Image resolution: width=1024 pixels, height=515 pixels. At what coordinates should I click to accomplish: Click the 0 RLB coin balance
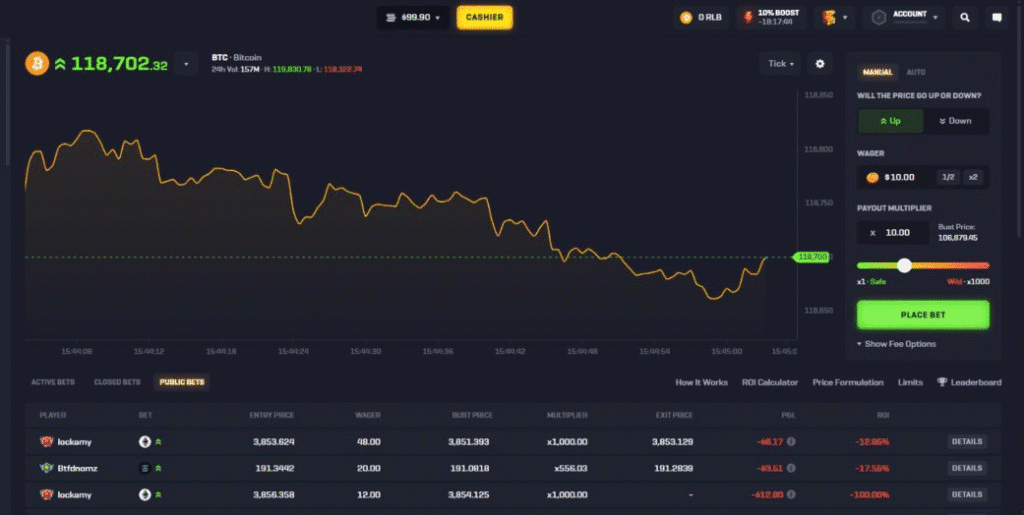point(701,17)
